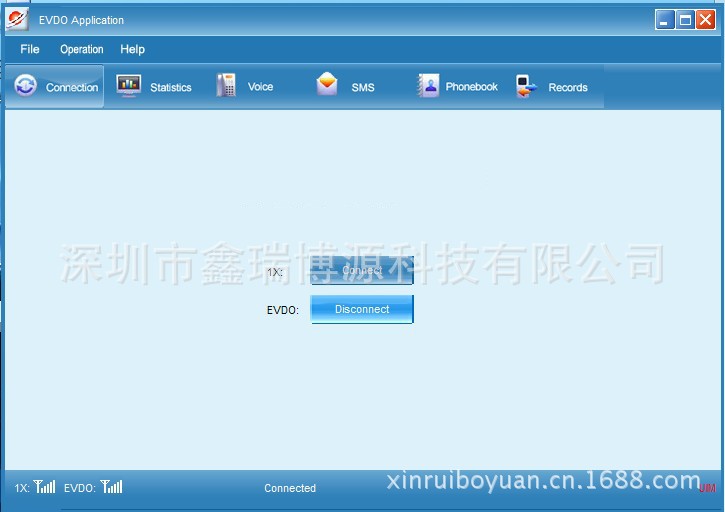
Task: Open the Operation menu
Action: click(x=82, y=49)
